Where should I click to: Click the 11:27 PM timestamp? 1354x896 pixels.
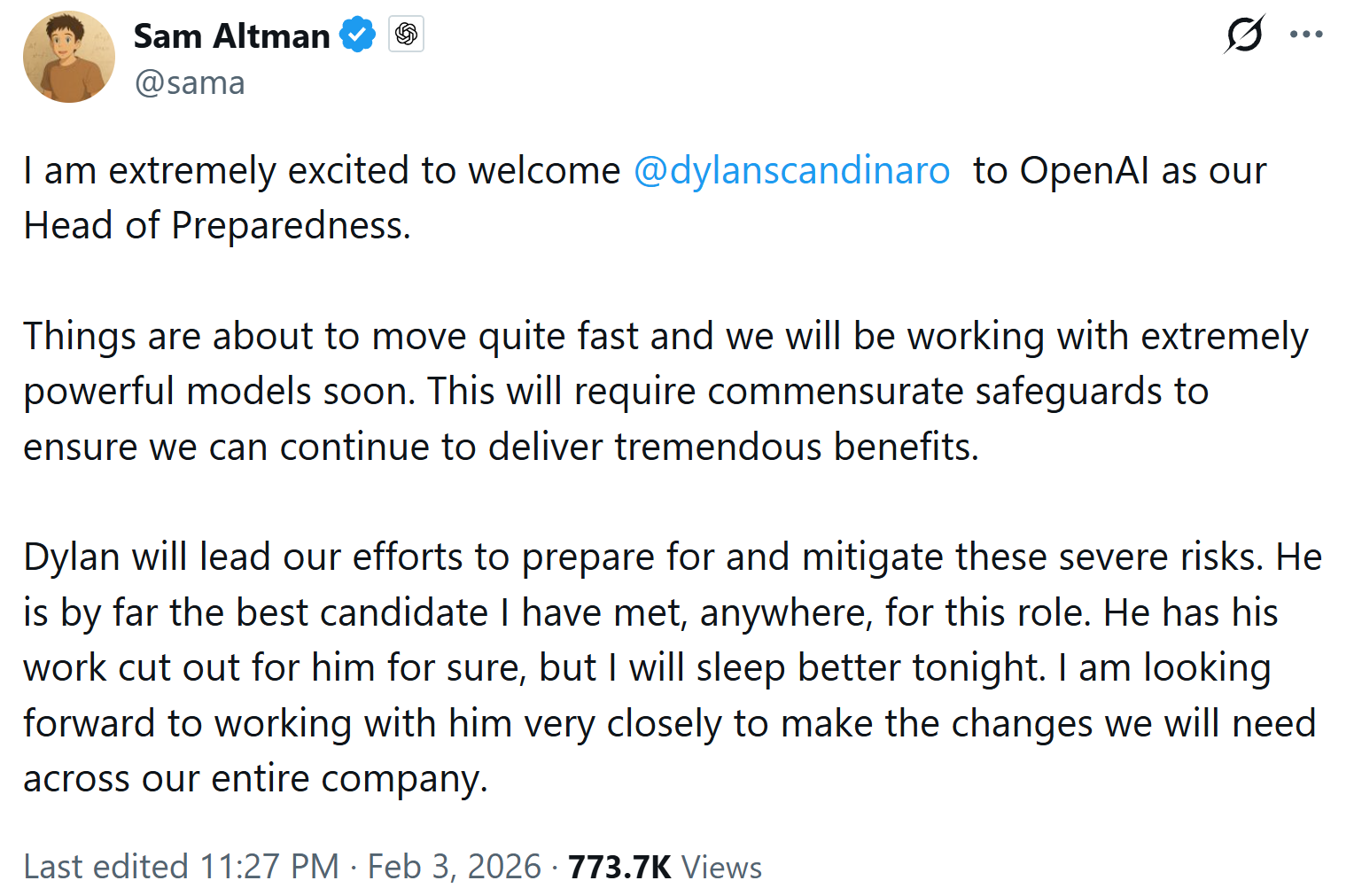click(x=269, y=867)
